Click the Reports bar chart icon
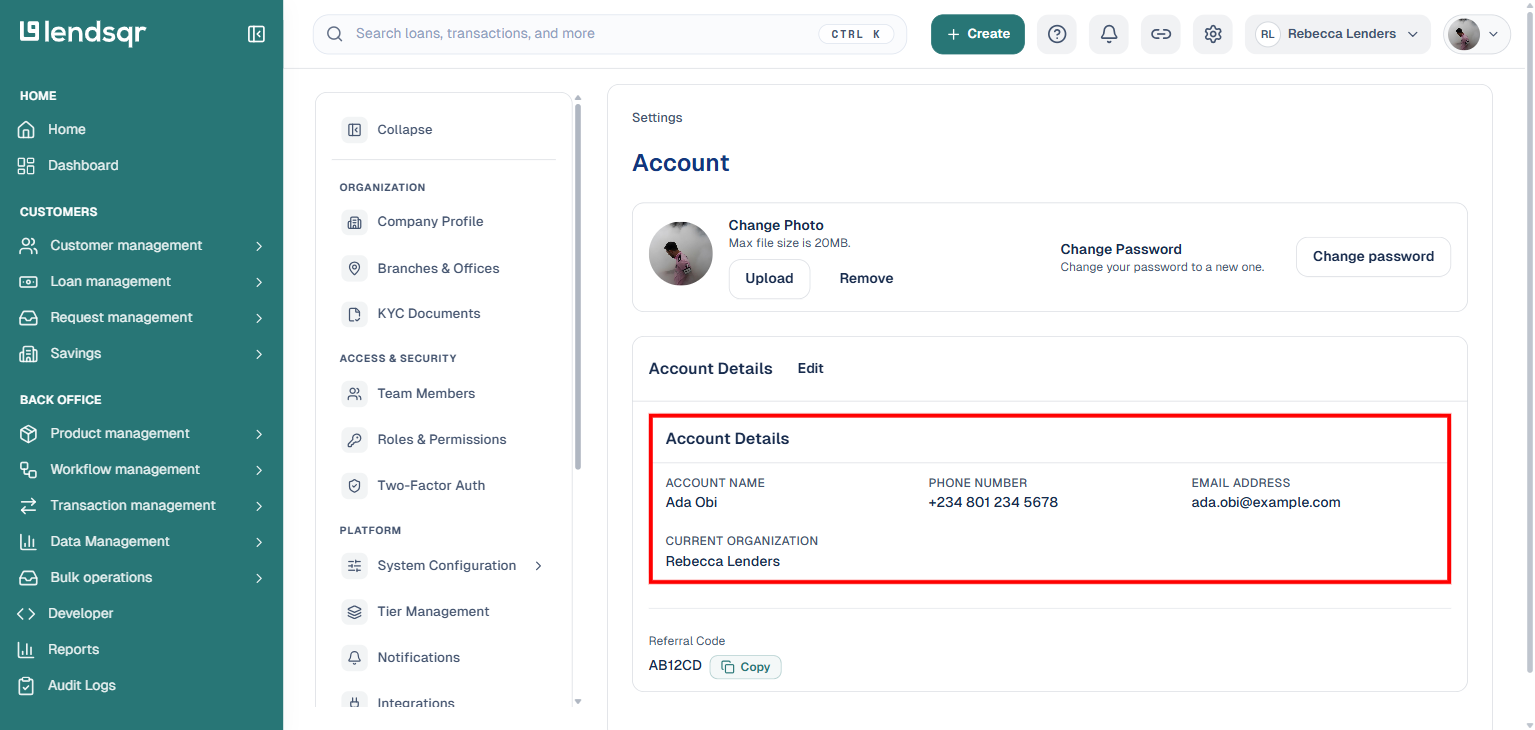Screen dimensions: 1535x730 pos(27,650)
